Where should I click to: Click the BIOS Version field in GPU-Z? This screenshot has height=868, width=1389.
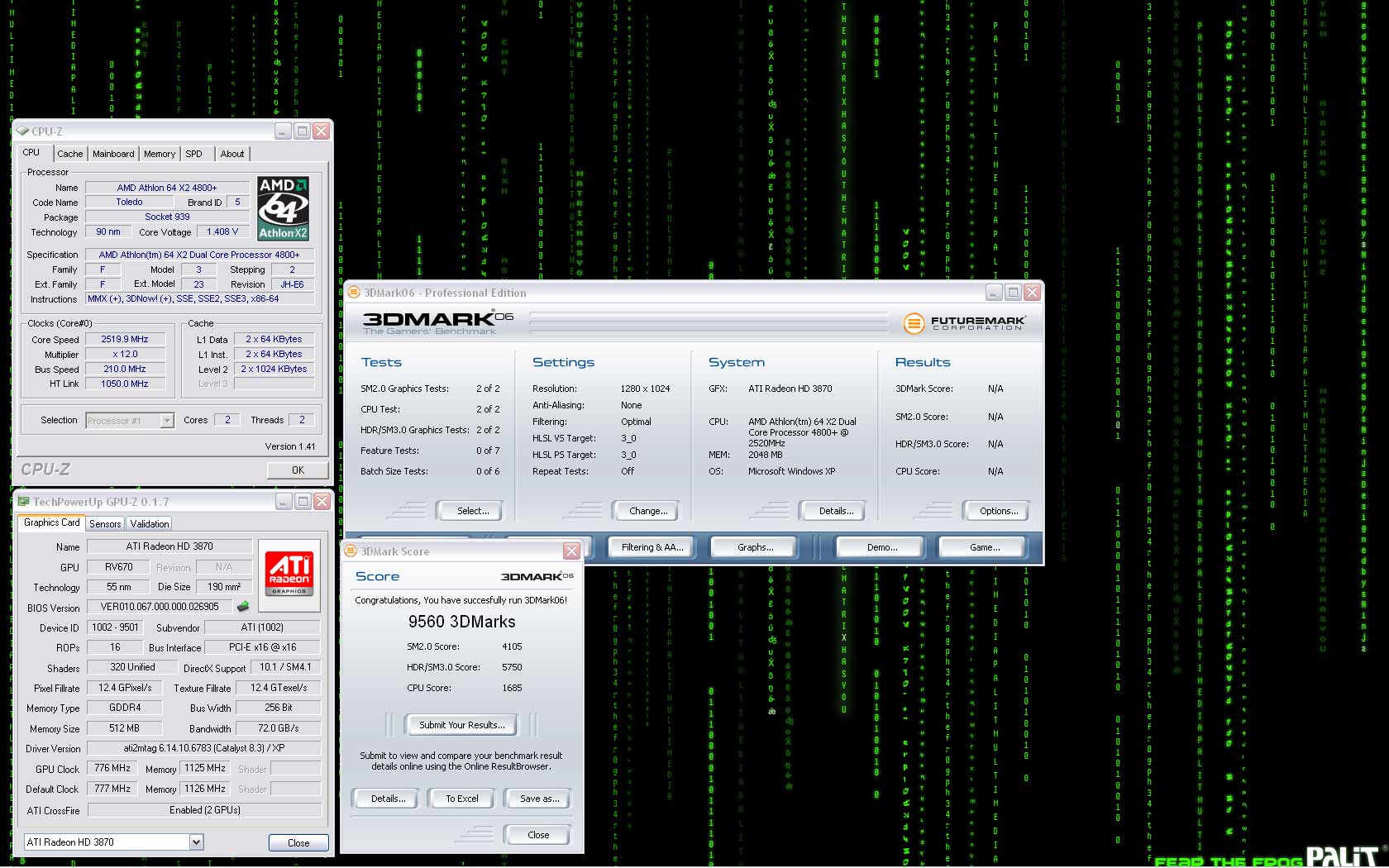(x=160, y=607)
